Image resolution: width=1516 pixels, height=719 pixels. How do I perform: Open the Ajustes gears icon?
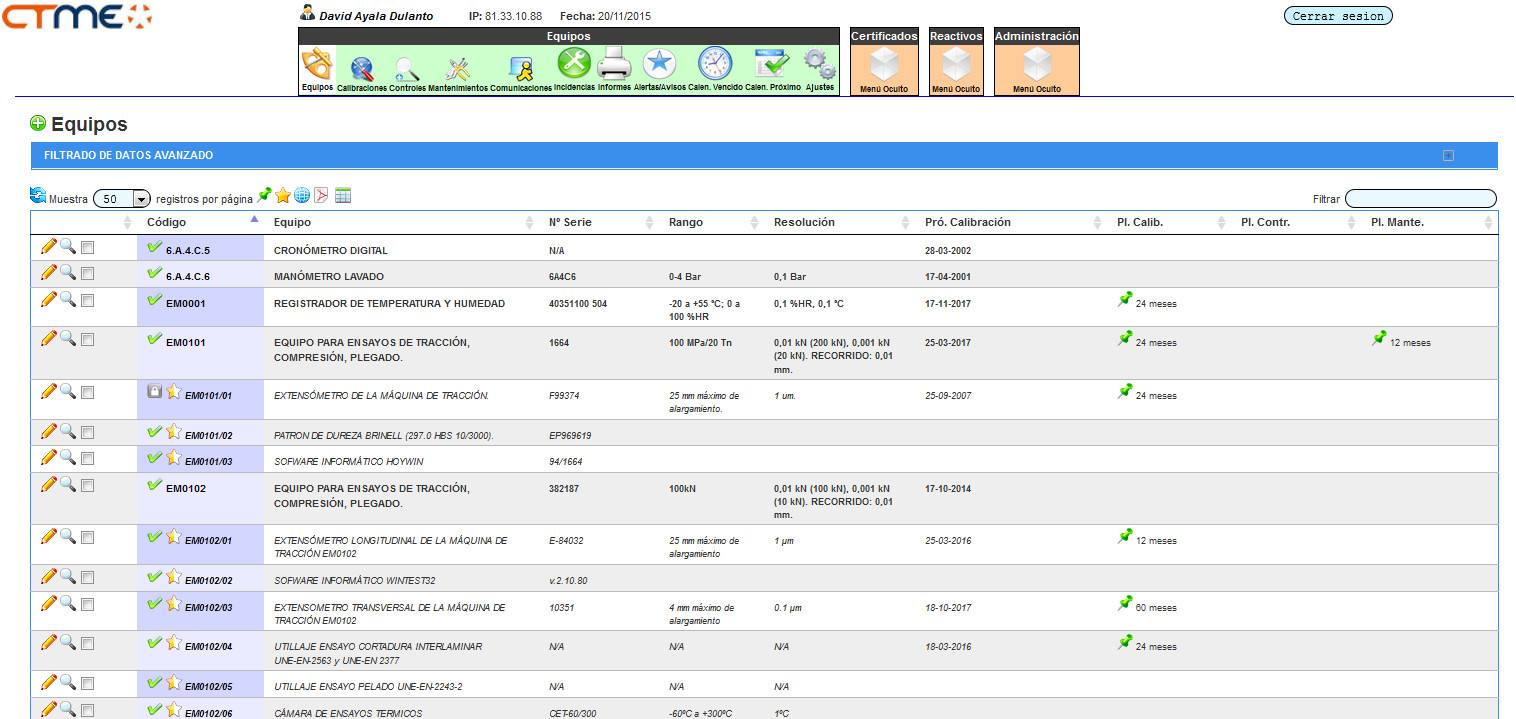[x=819, y=65]
